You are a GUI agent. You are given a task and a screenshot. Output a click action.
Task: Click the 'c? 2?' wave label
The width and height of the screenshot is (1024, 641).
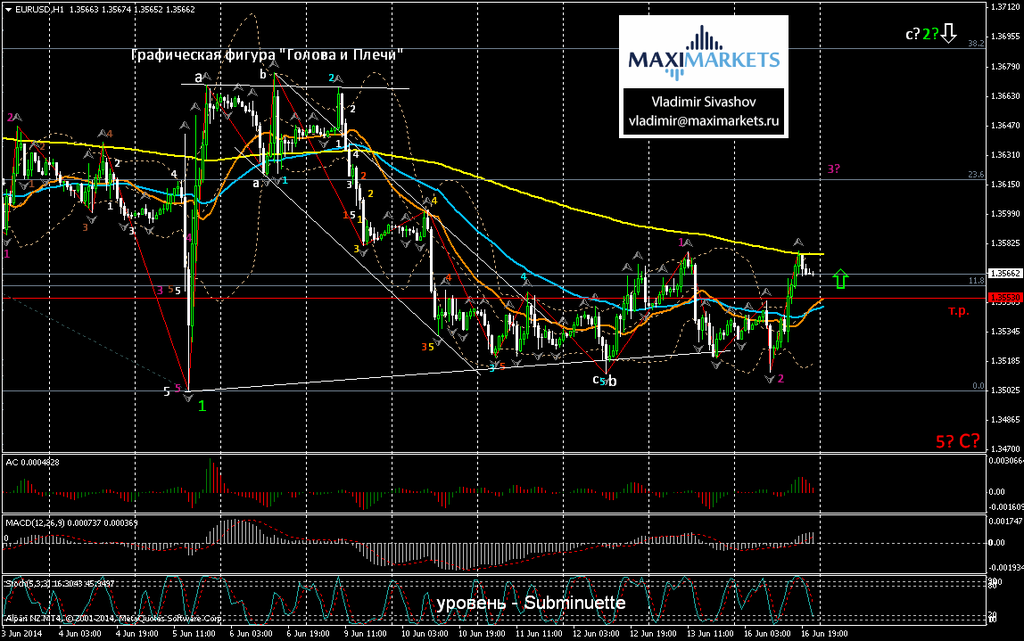pyautogui.click(x=921, y=34)
